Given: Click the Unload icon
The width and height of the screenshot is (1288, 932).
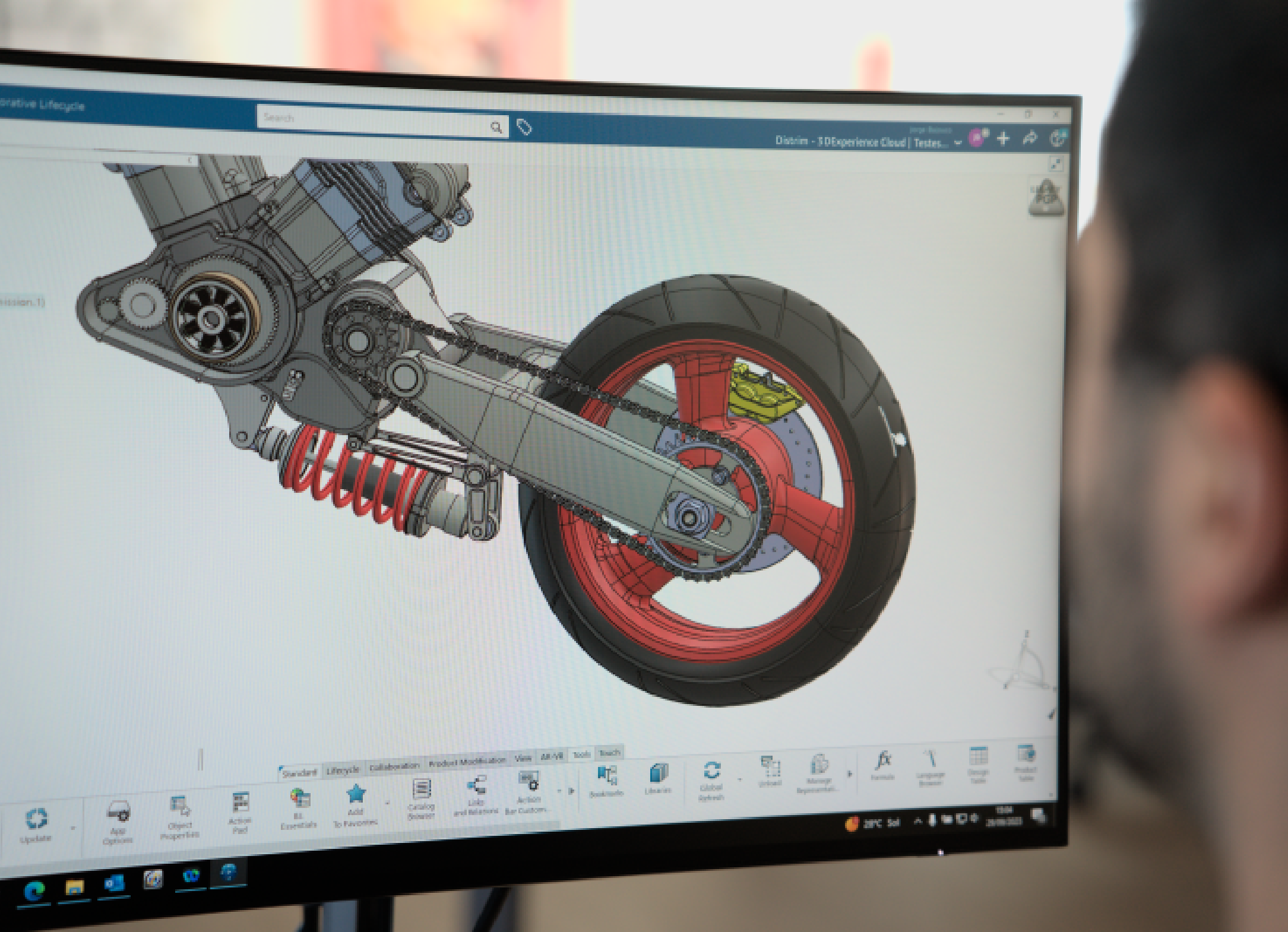Looking at the screenshot, I should (770, 766).
